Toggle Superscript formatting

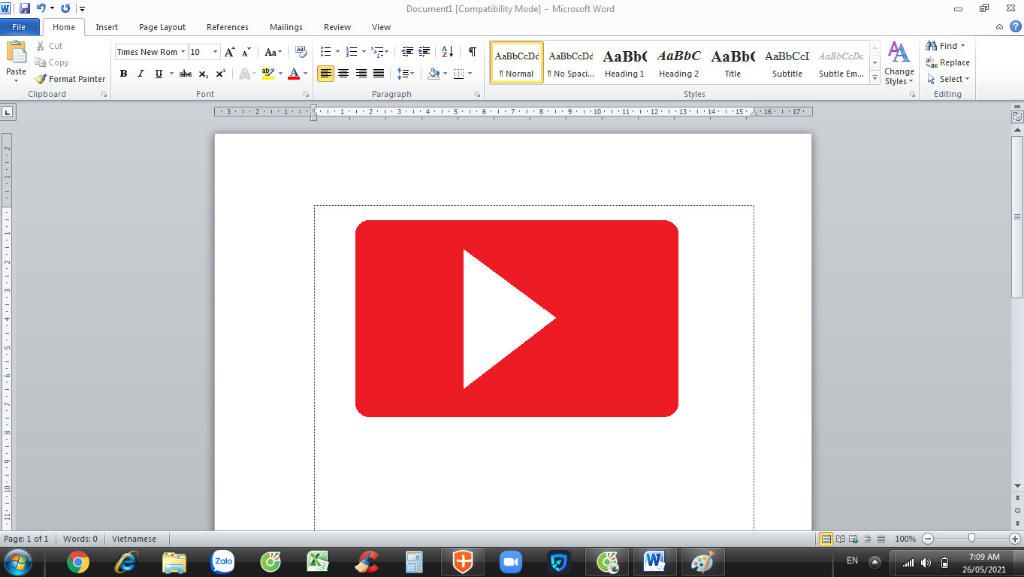coord(221,74)
